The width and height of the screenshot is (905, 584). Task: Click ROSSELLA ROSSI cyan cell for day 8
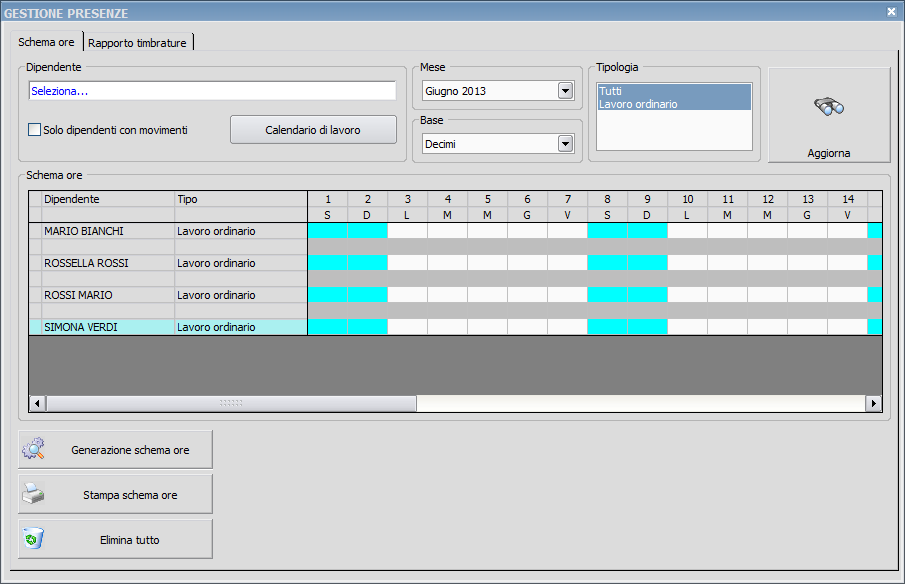[607, 263]
